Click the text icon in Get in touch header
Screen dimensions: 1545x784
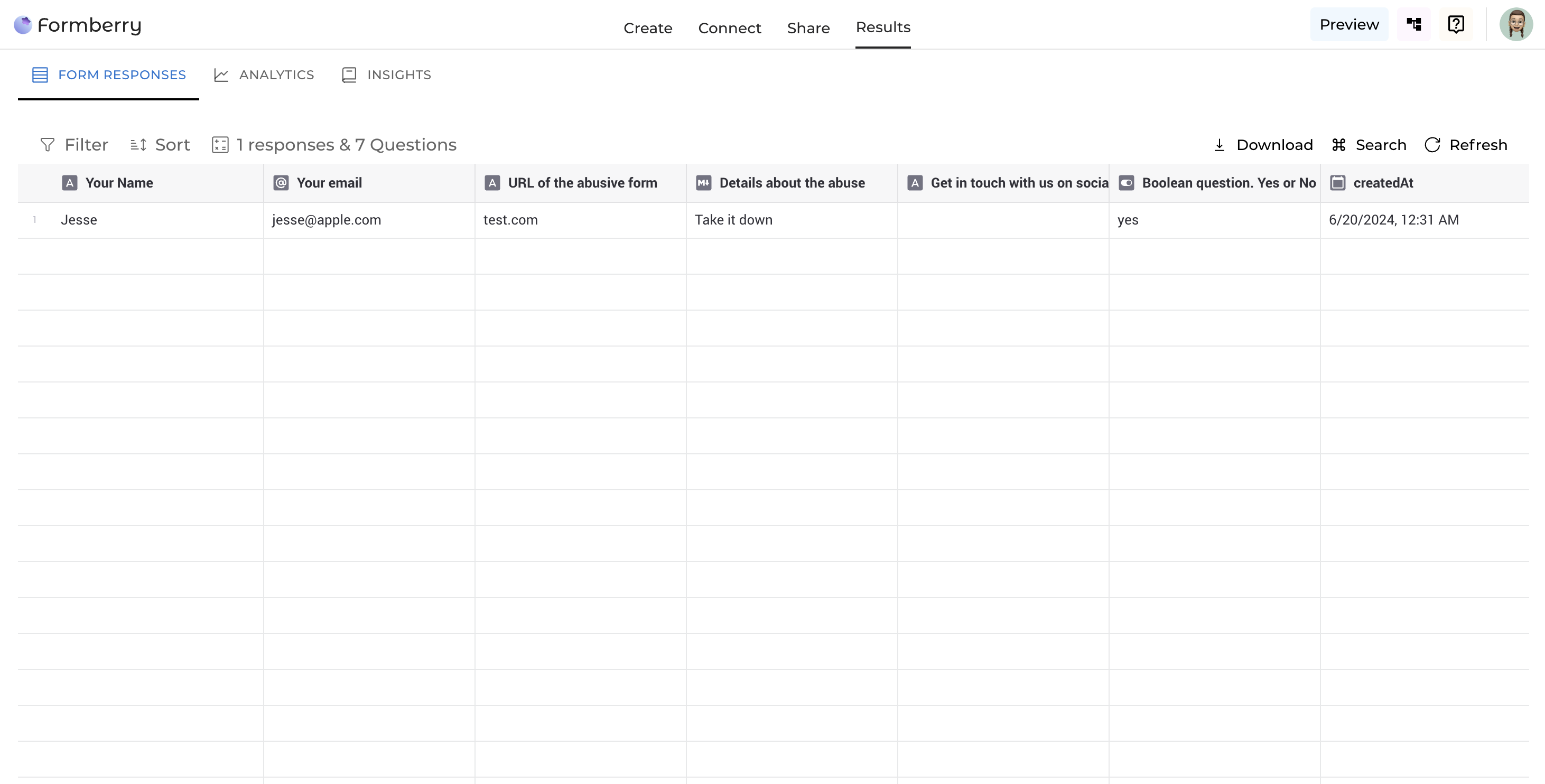(x=915, y=183)
